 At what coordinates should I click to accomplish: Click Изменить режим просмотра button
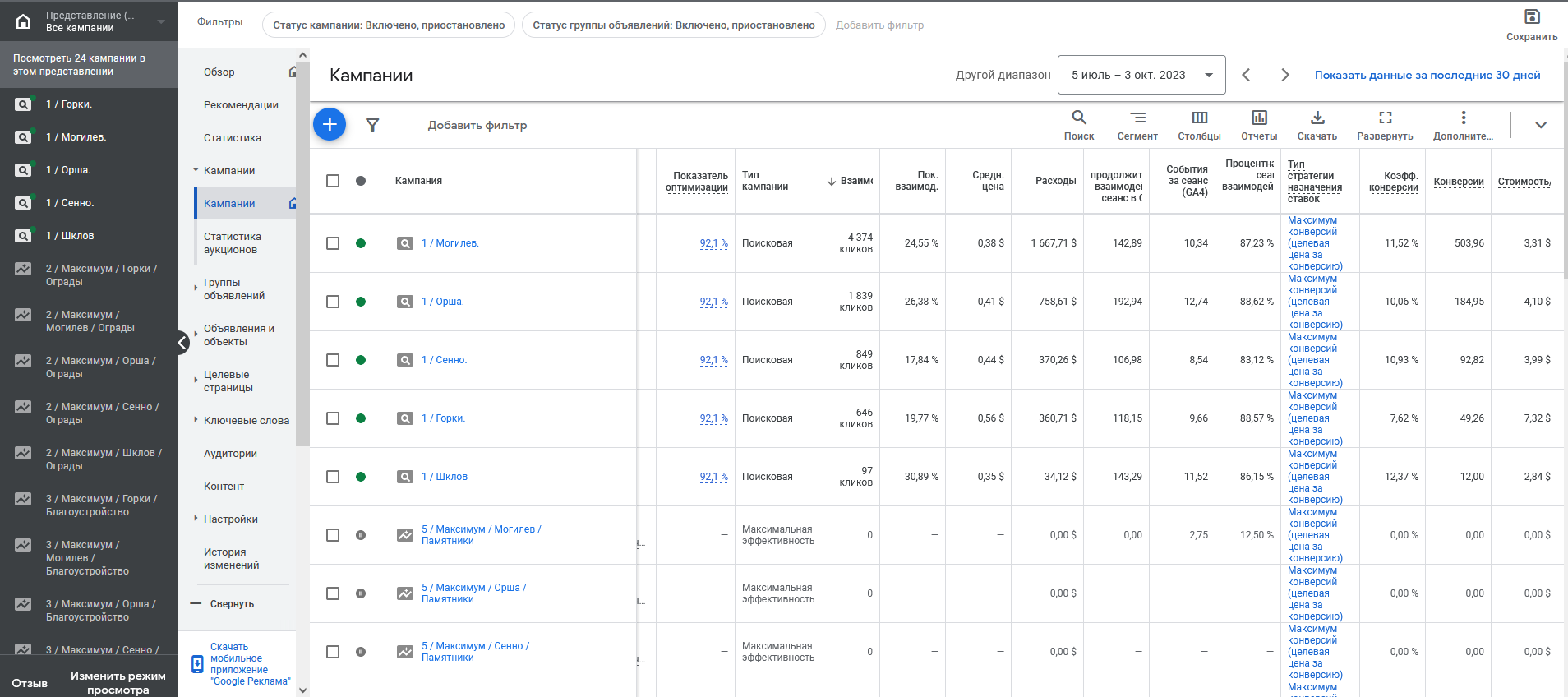click(118, 682)
